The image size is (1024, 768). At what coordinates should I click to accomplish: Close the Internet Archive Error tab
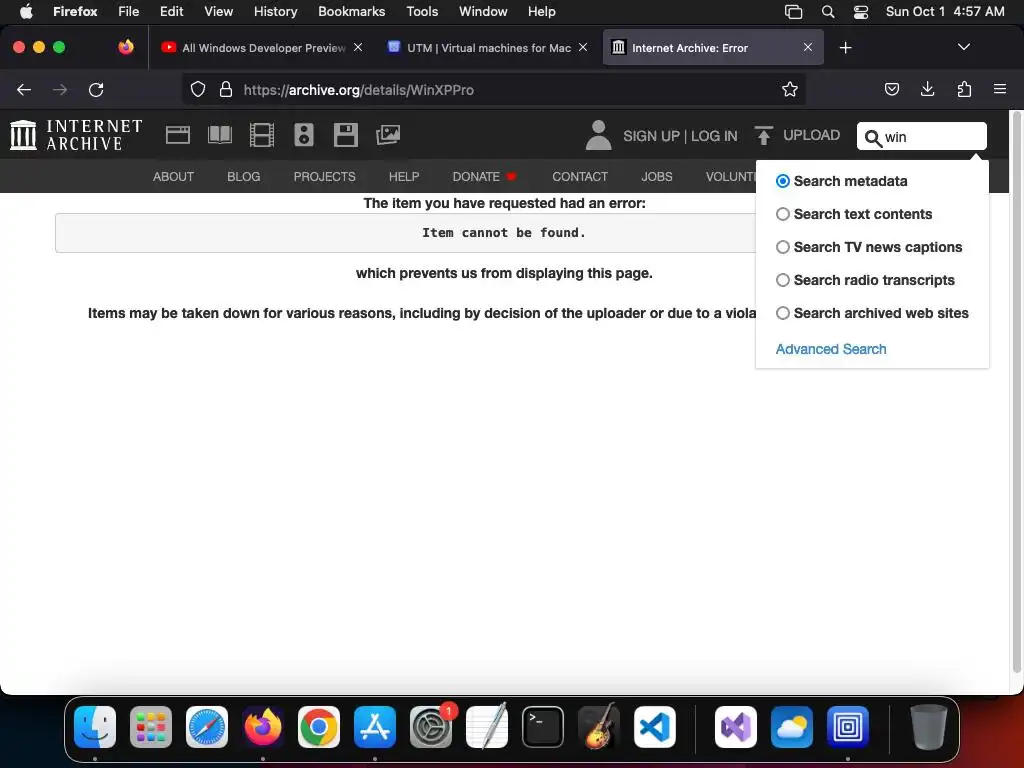808,47
